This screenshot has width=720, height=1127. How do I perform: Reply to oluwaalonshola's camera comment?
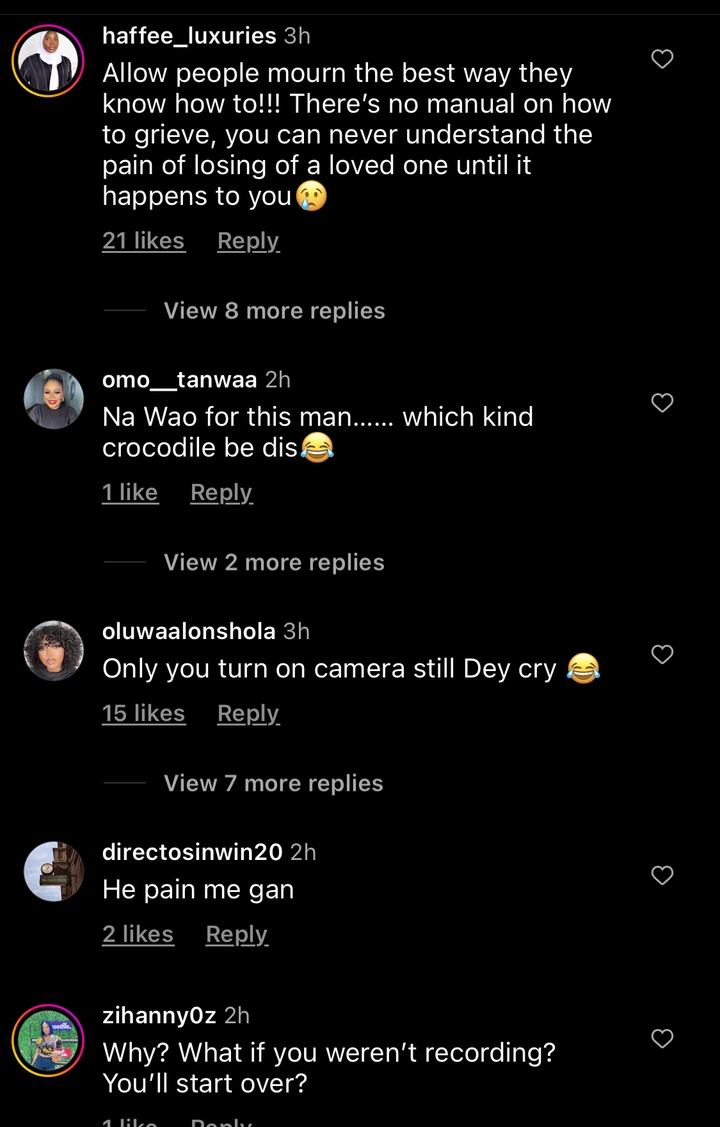(x=248, y=714)
